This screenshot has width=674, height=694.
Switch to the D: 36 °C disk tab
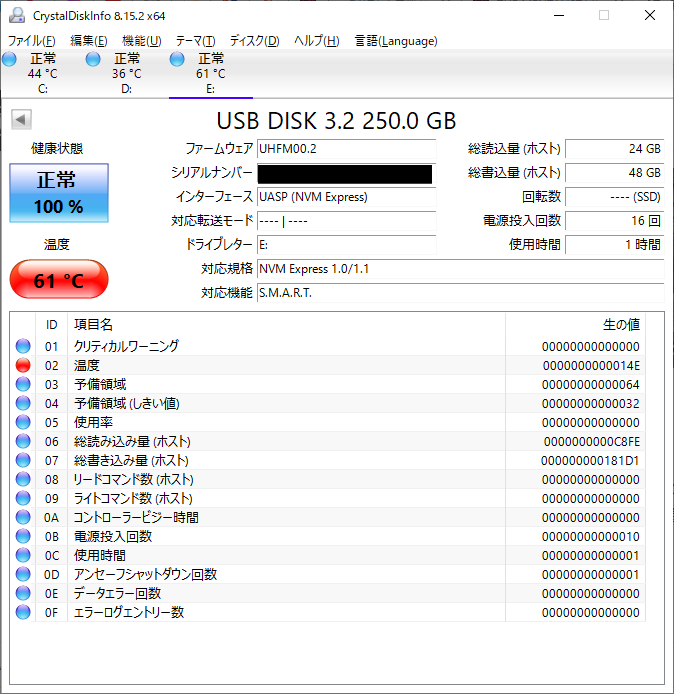click(127, 73)
